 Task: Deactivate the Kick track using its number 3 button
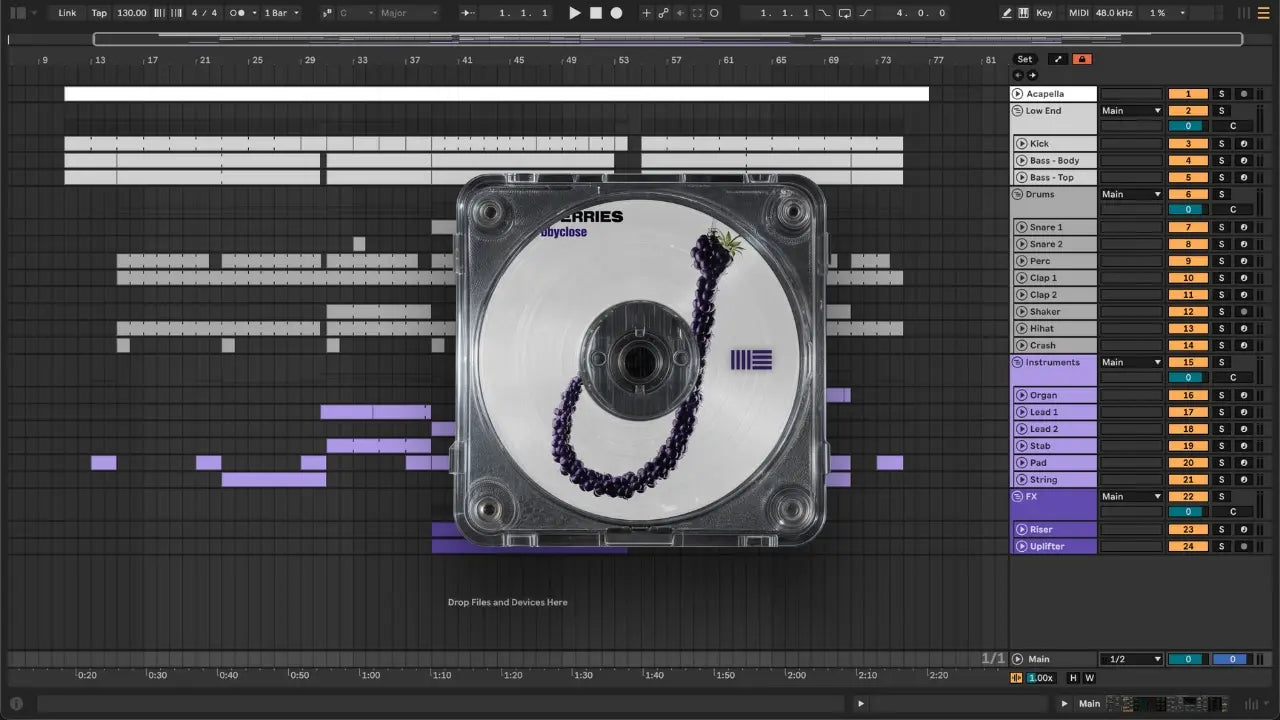pos(1188,144)
